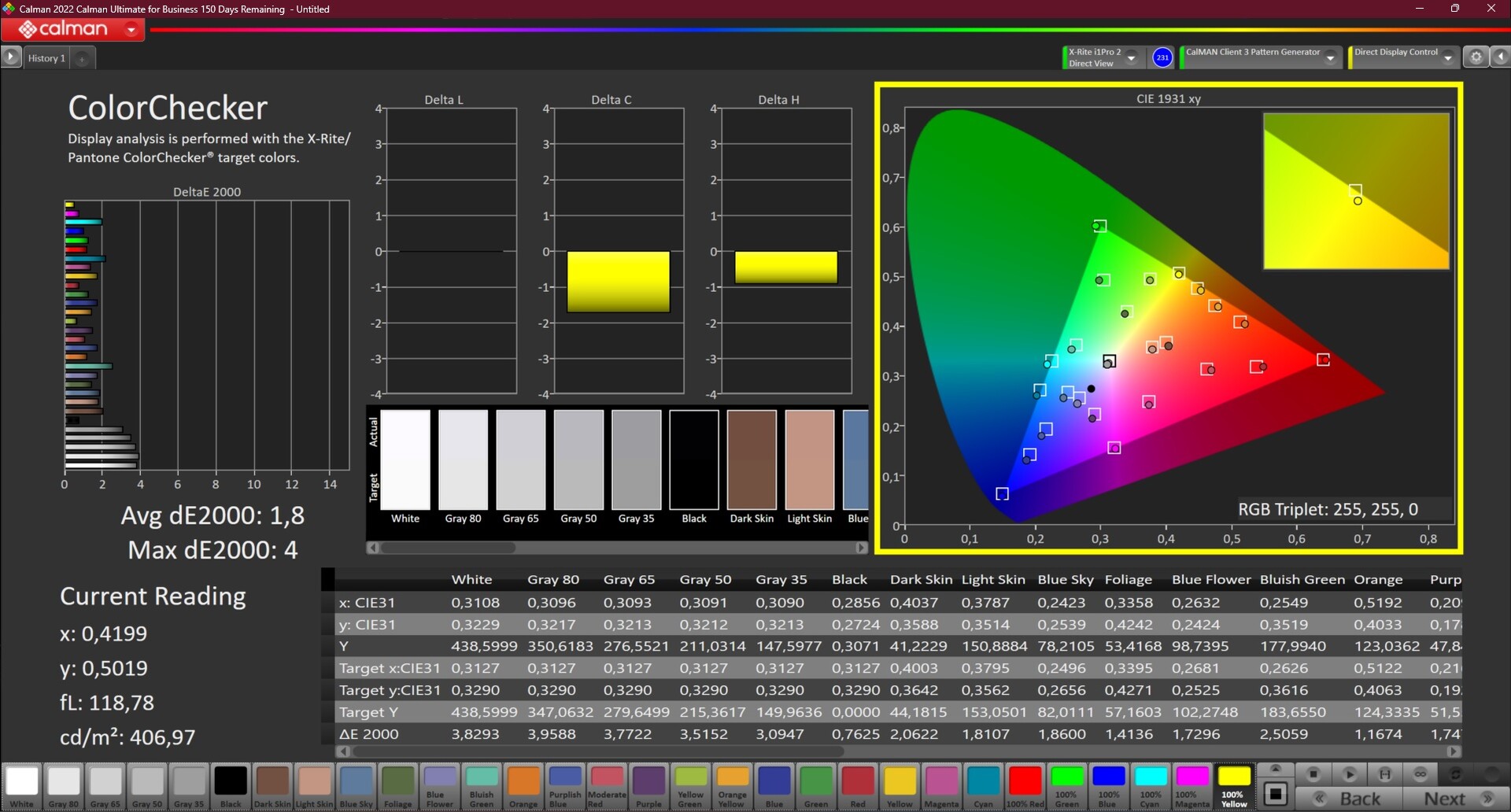This screenshot has width=1511, height=812.
Task: Start continuous read with infinity icon
Action: [x=1420, y=774]
